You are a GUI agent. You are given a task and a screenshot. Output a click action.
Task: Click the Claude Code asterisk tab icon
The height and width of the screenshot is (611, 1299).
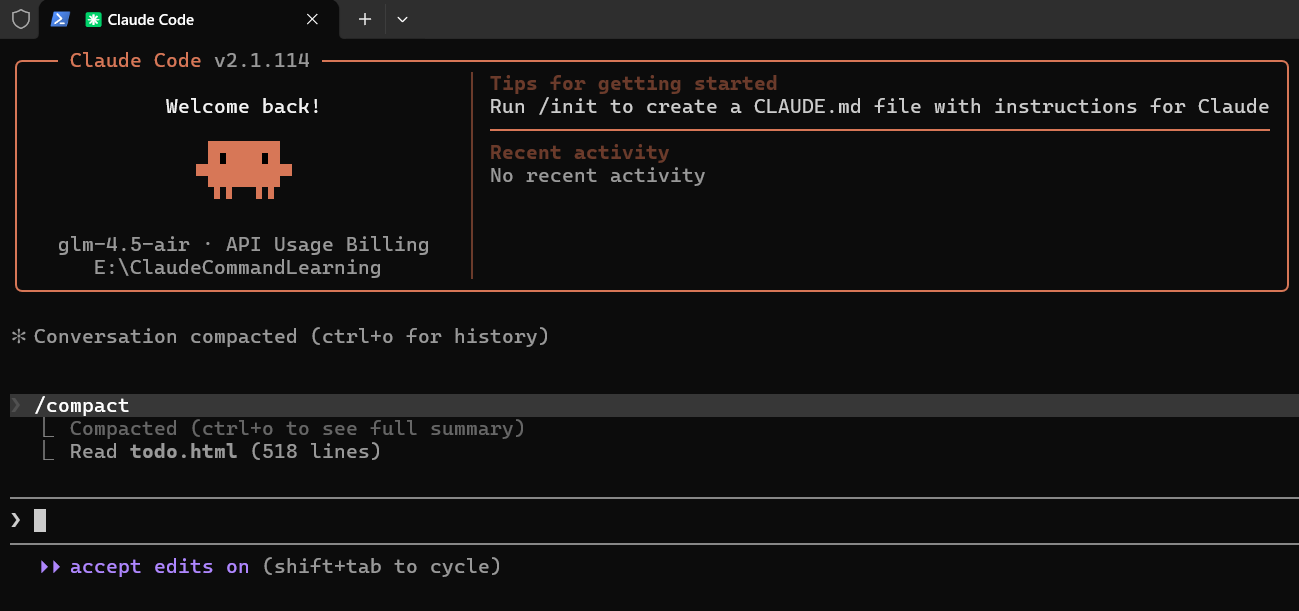tap(93, 20)
